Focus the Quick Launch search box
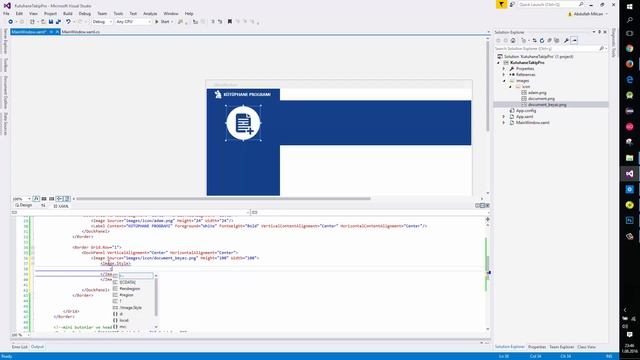The width and height of the screenshot is (640, 360). pyautogui.click(x=551, y=4)
